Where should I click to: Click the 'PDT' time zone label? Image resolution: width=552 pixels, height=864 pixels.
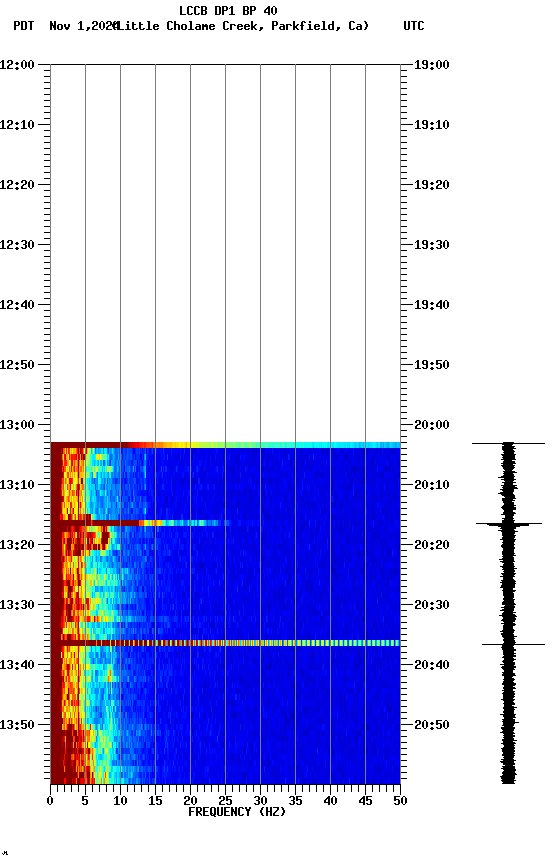point(24,26)
